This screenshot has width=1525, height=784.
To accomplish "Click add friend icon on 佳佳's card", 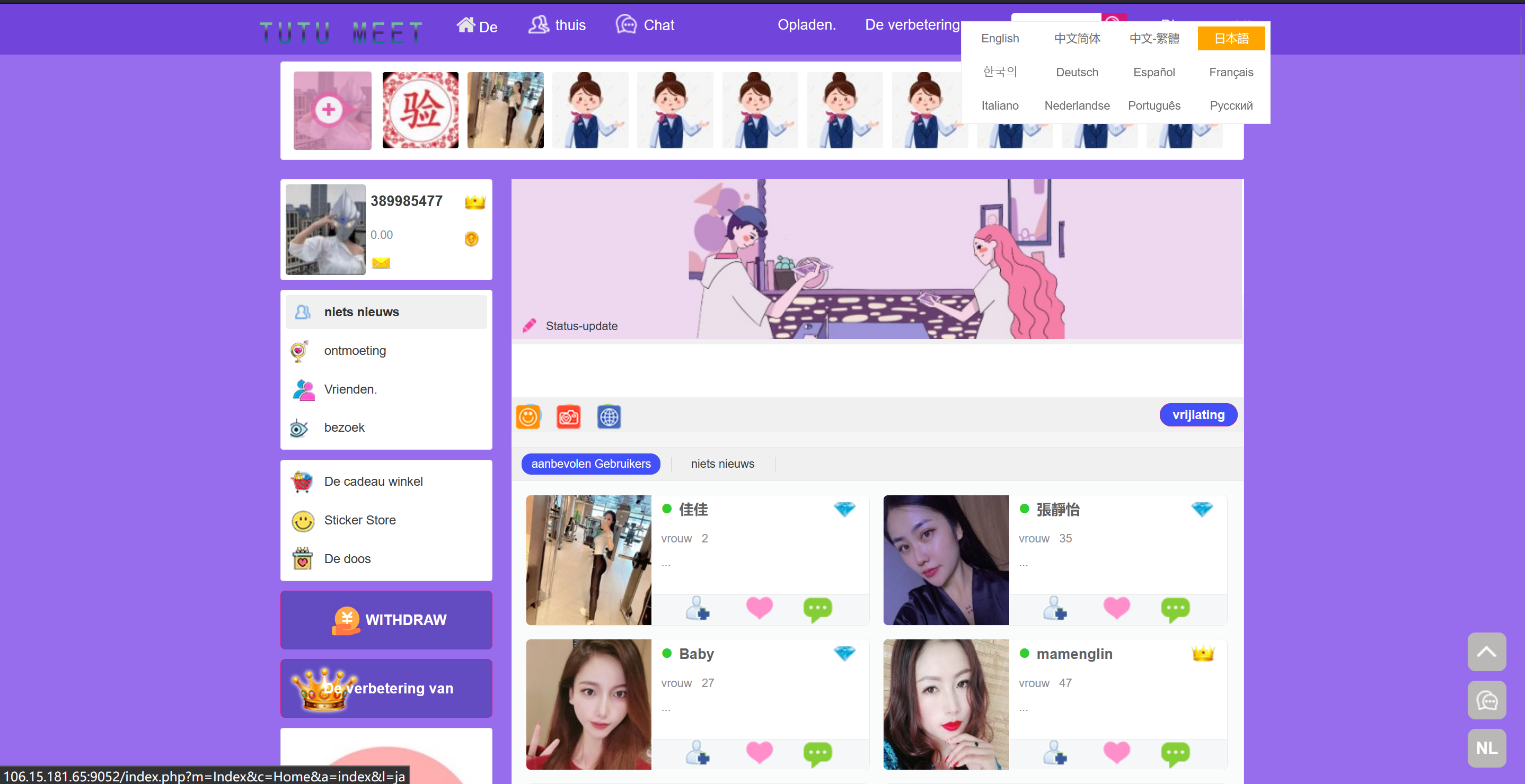I will pos(698,608).
